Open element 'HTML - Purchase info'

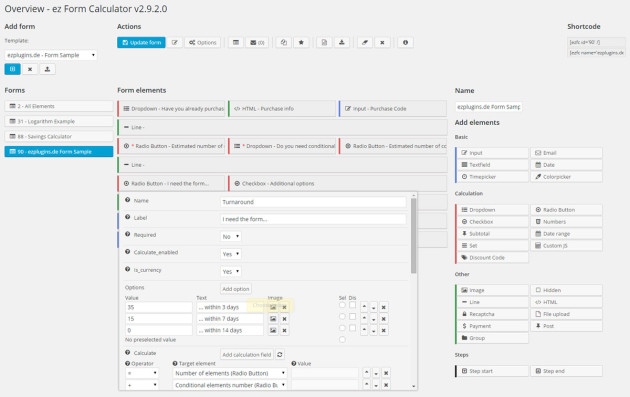282,108
